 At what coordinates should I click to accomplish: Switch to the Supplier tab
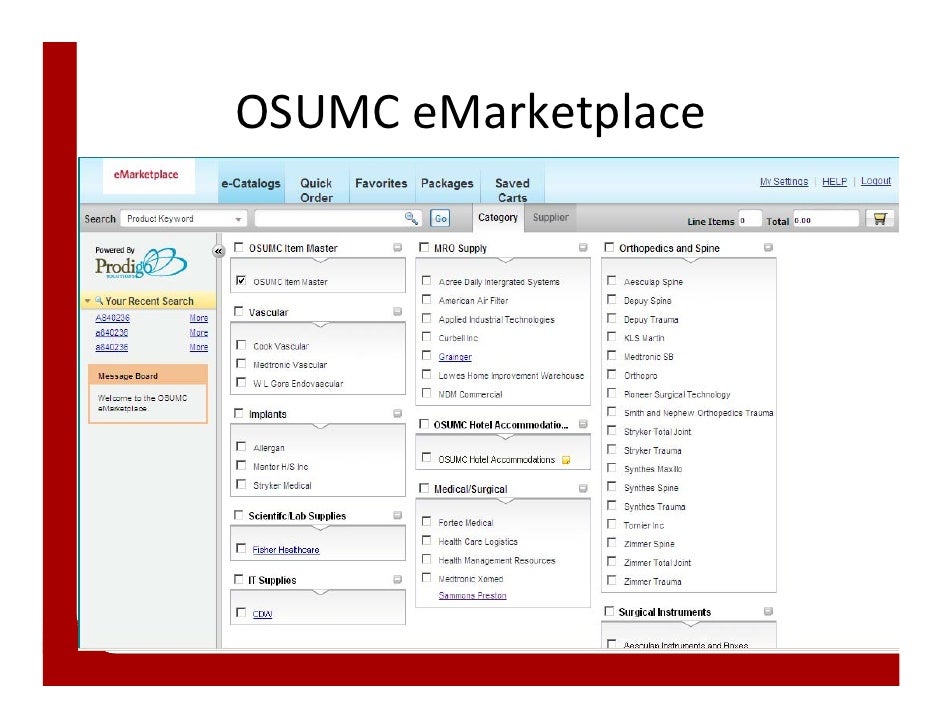(x=550, y=217)
